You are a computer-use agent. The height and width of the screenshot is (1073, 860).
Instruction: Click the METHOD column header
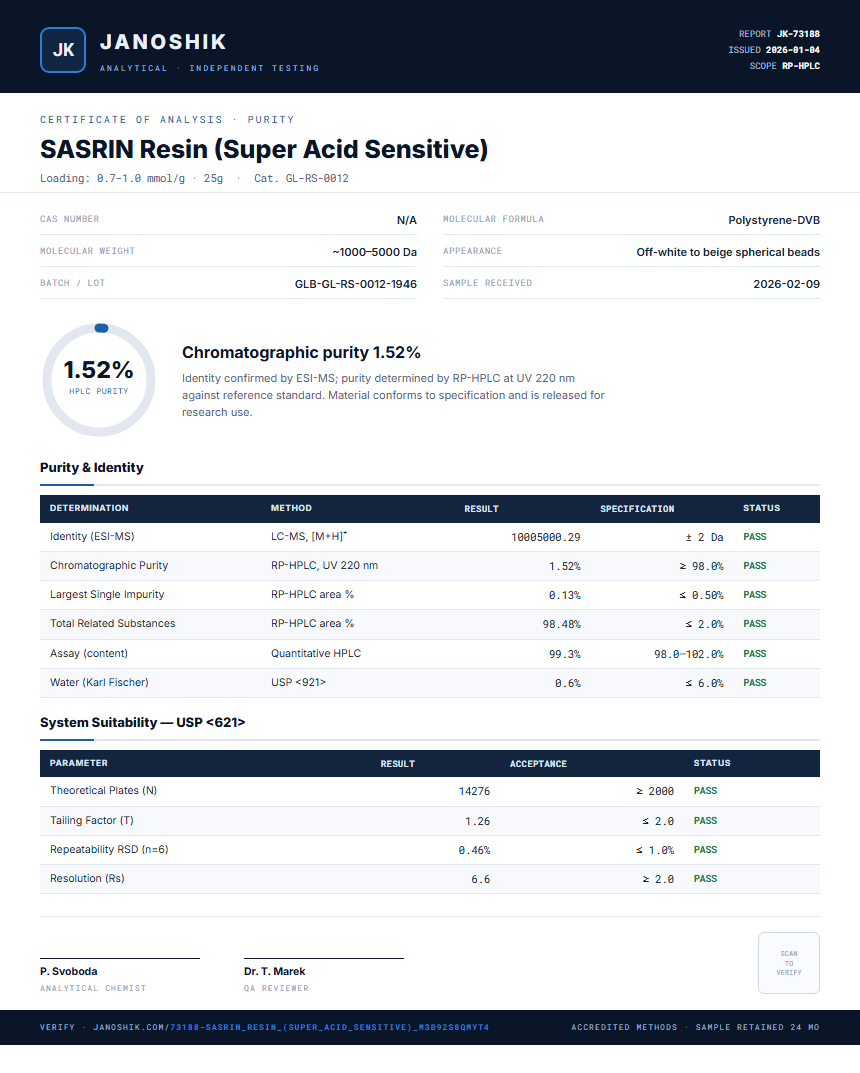(x=291, y=508)
